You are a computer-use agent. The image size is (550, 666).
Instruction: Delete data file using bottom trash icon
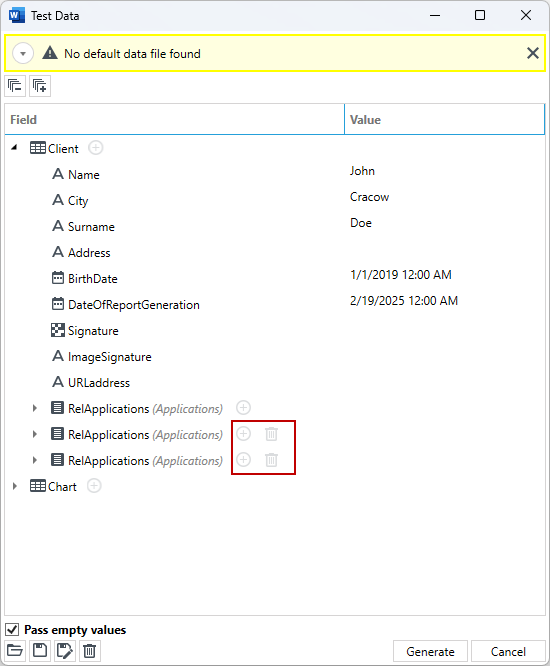(x=90, y=651)
